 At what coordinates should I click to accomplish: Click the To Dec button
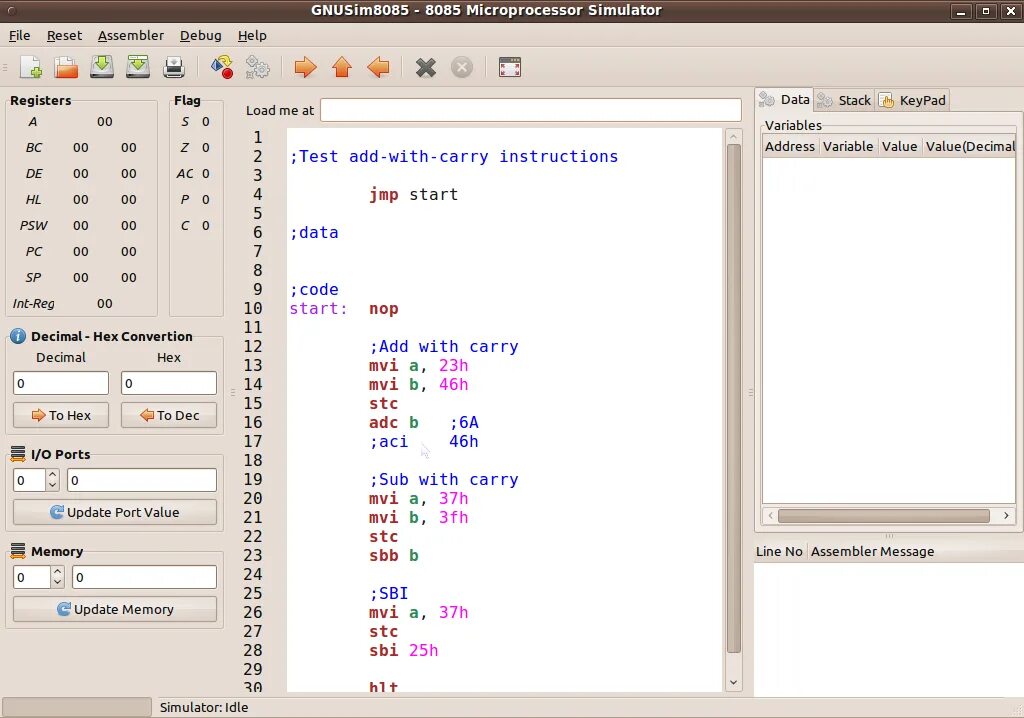pyautogui.click(x=168, y=416)
